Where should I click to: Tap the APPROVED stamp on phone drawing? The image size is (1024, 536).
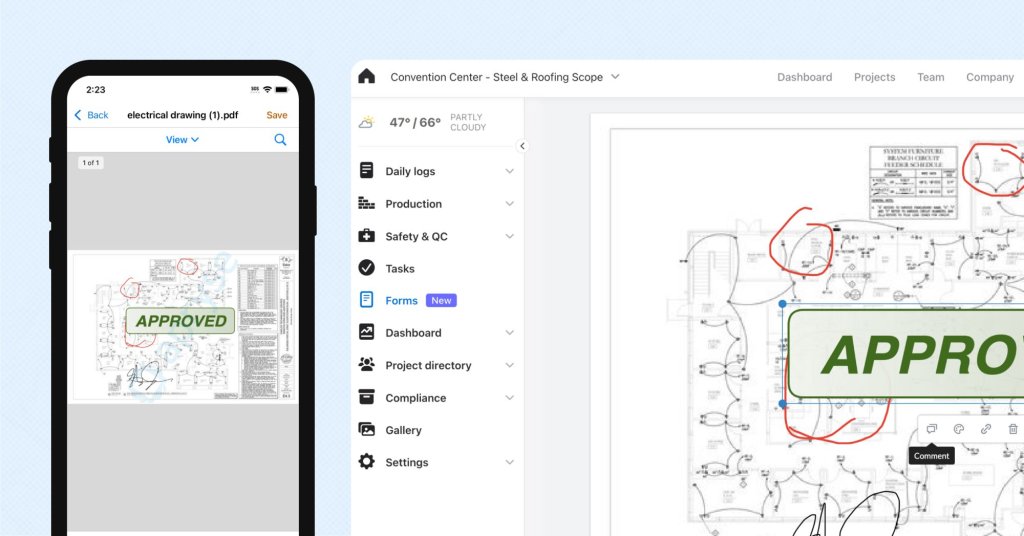coord(181,321)
